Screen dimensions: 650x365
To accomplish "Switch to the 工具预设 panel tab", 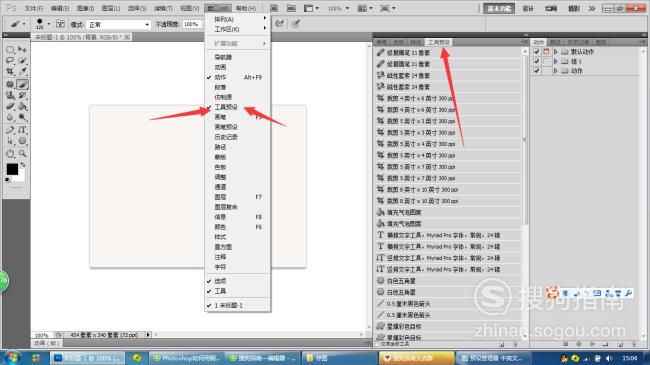I will (439, 42).
